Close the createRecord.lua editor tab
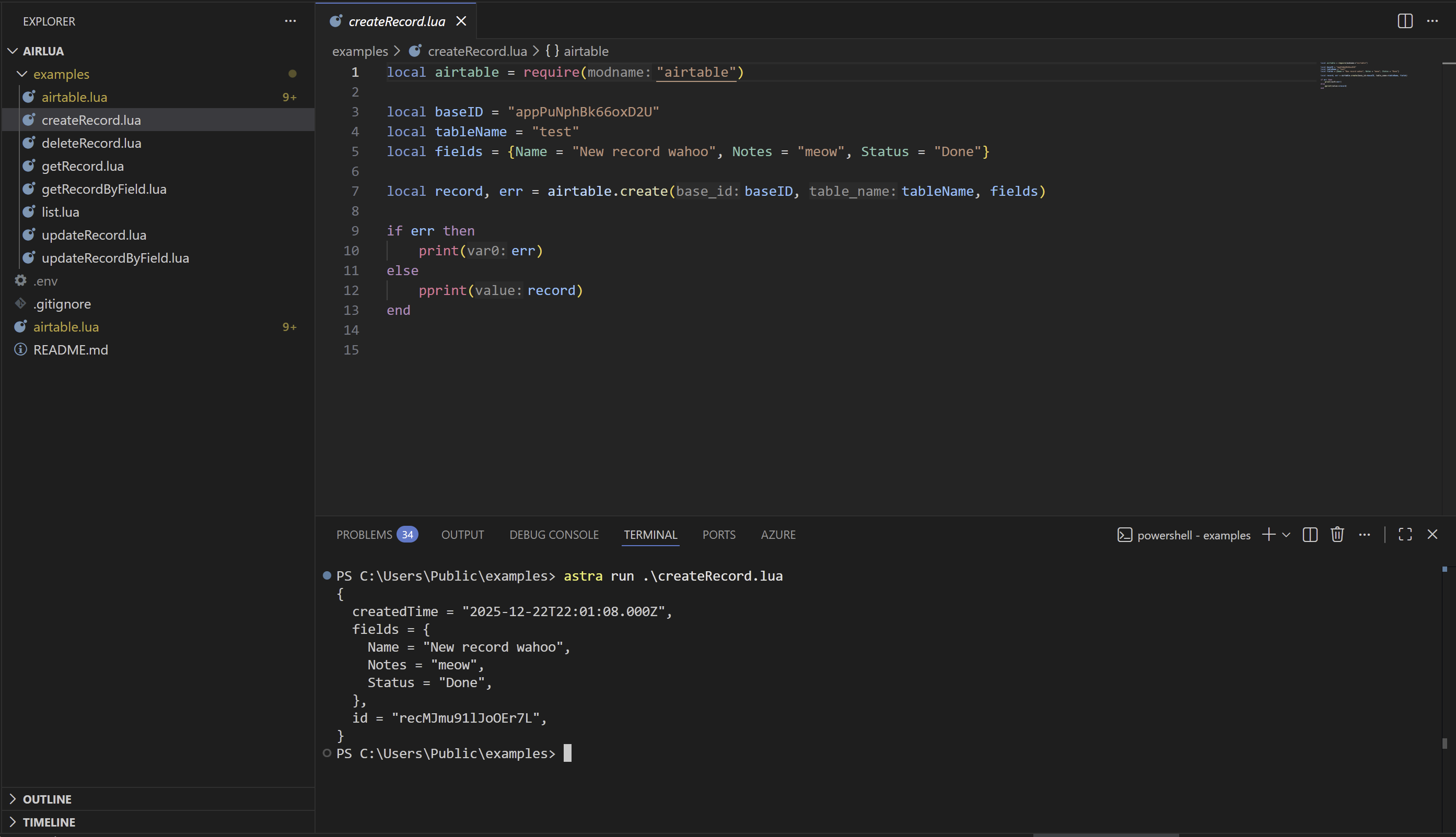The height and width of the screenshot is (837, 1456). pyautogui.click(x=461, y=21)
